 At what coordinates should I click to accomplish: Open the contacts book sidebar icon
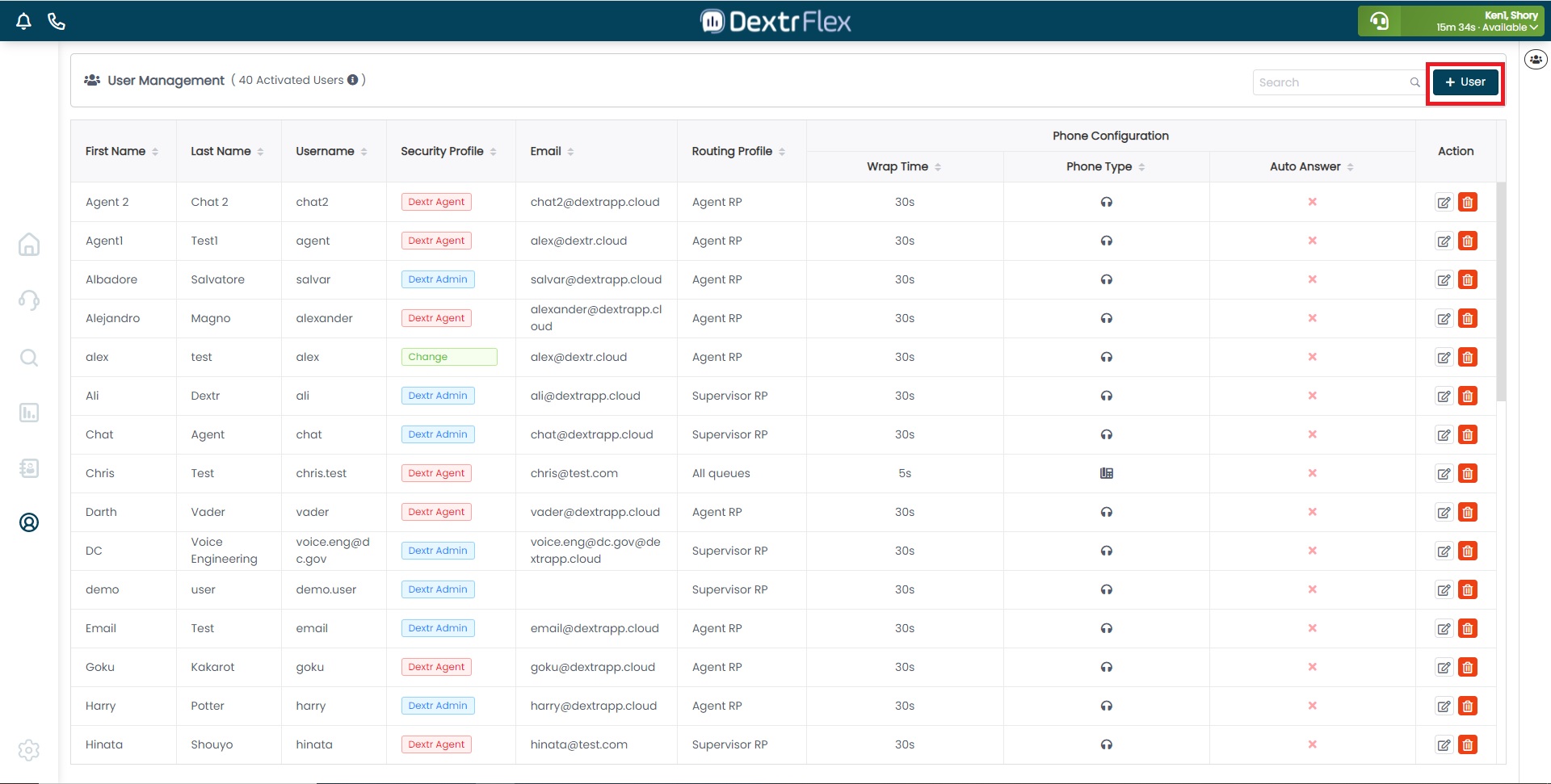click(x=29, y=468)
